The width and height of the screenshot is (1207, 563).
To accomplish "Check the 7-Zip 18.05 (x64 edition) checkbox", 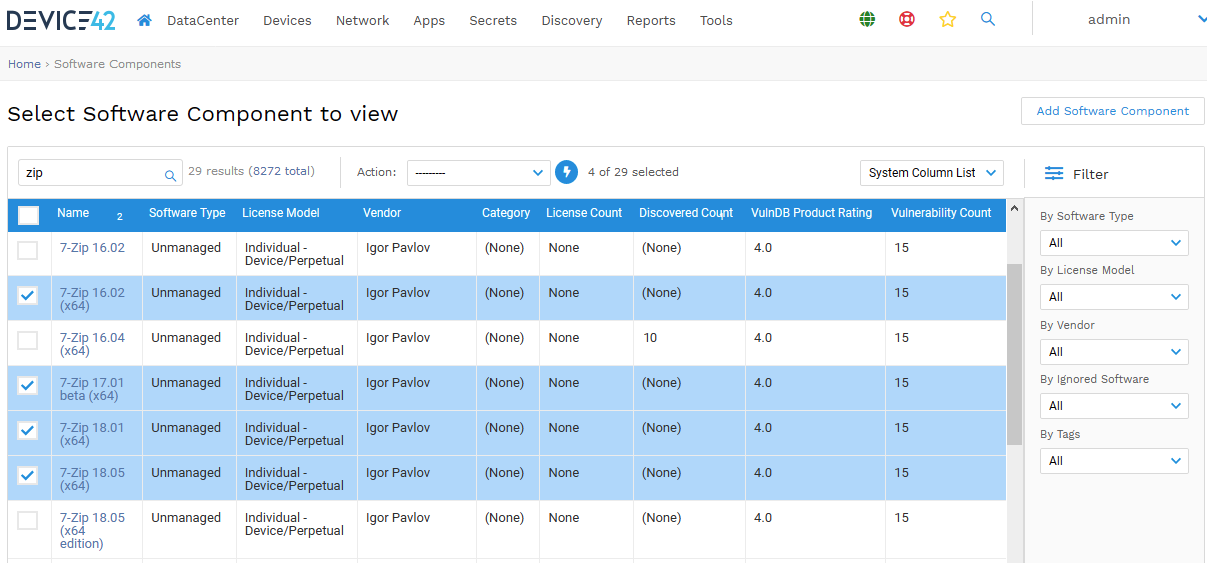I will [28, 520].
